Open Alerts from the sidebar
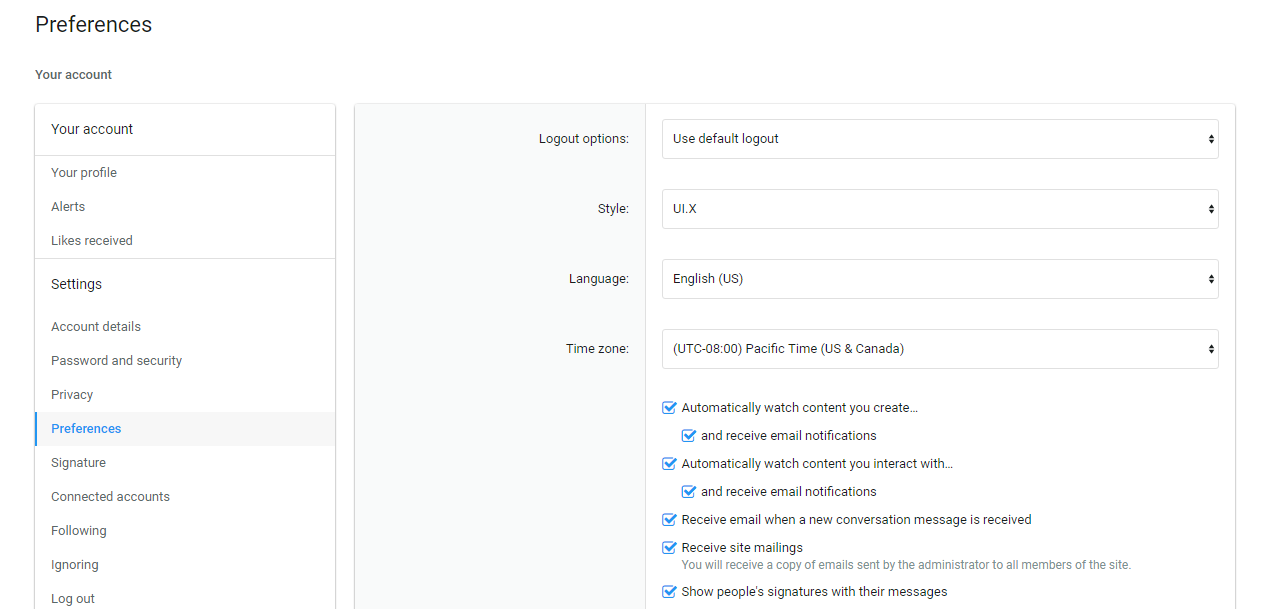Viewport: 1270px width, 609px height. pyautogui.click(x=68, y=207)
